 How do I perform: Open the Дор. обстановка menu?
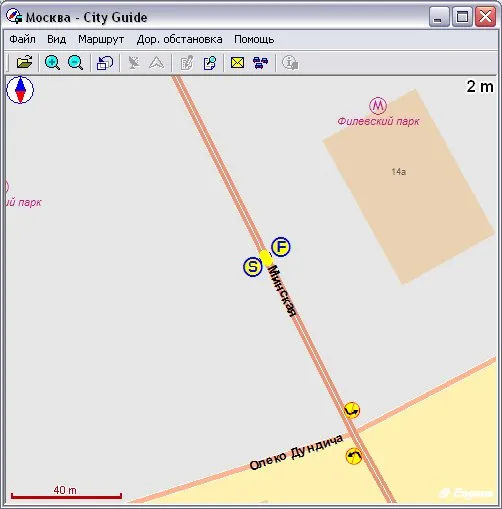point(179,39)
